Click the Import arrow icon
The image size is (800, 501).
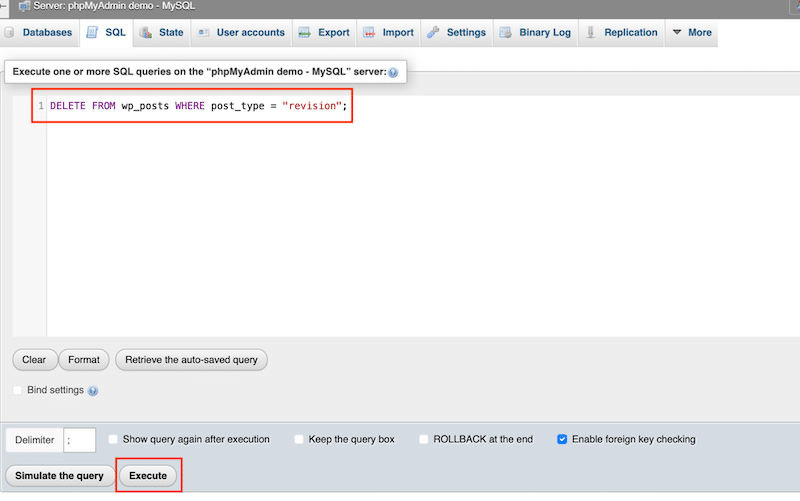pos(369,33)
